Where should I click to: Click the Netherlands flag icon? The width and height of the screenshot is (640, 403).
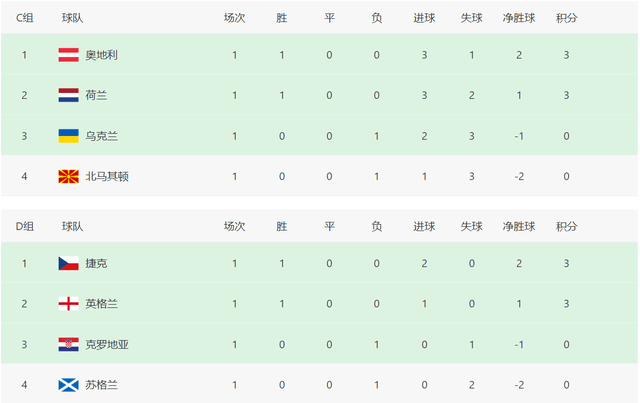(x=68, y=95)
